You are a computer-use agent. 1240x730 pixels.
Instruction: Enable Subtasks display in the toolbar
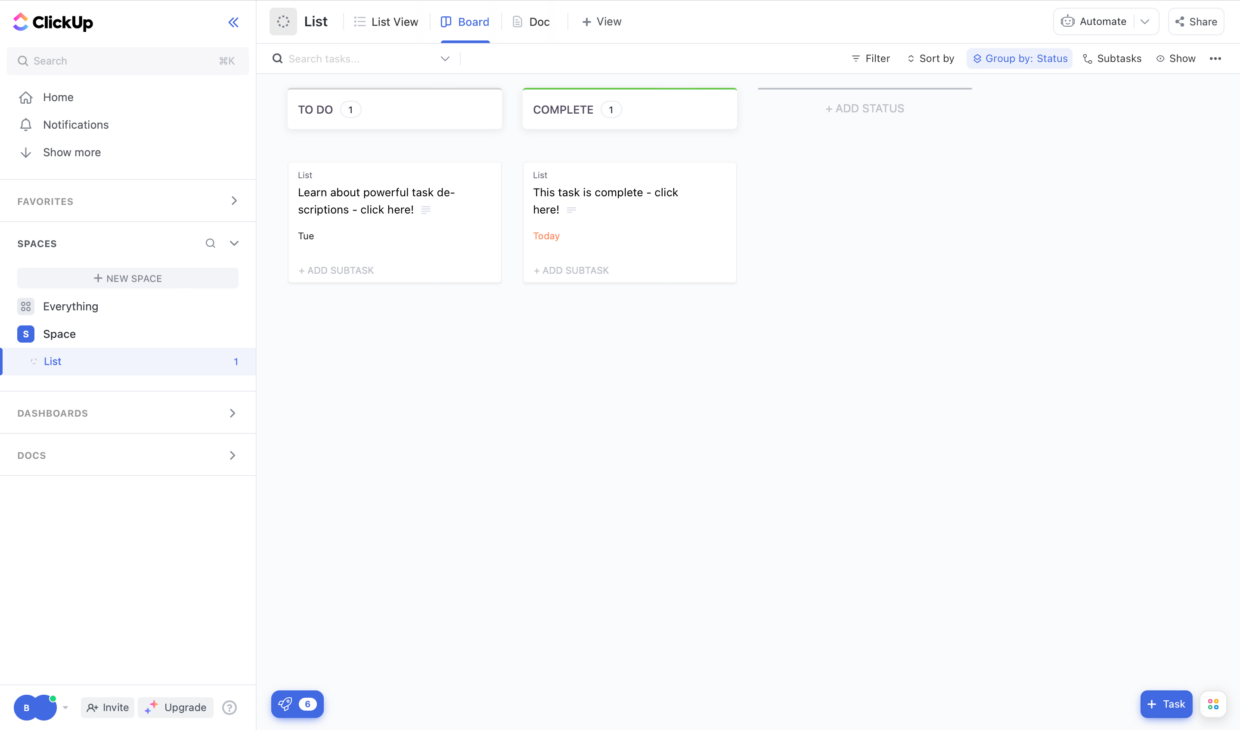click(x=1111, y=58)
